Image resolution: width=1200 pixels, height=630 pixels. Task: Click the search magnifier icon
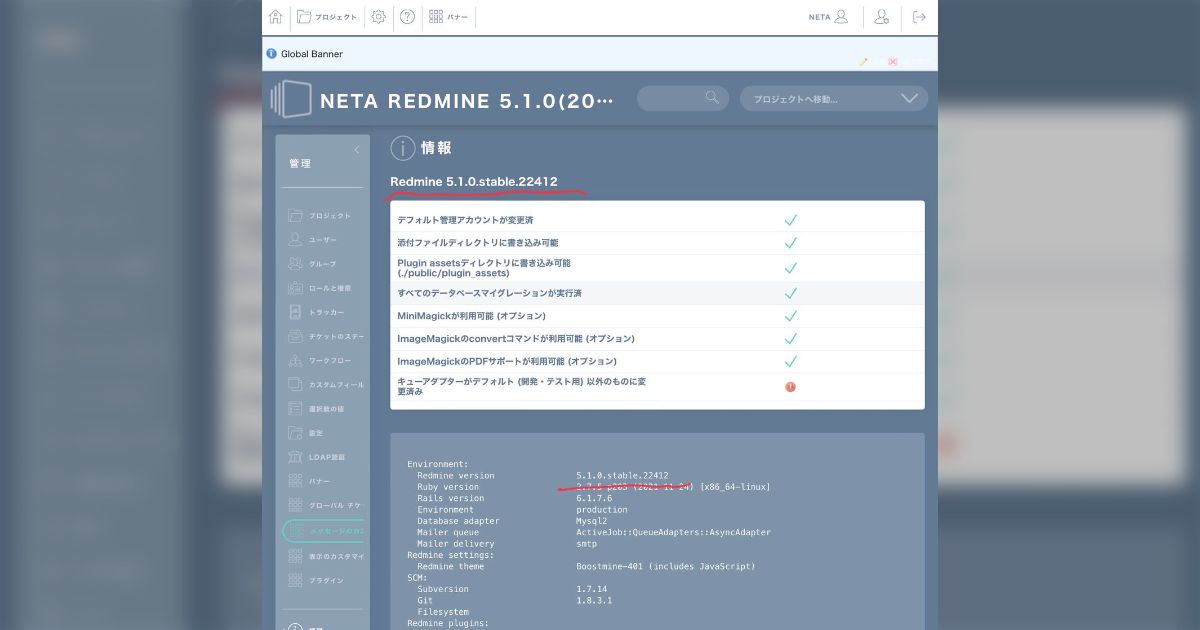pos(711,98)
